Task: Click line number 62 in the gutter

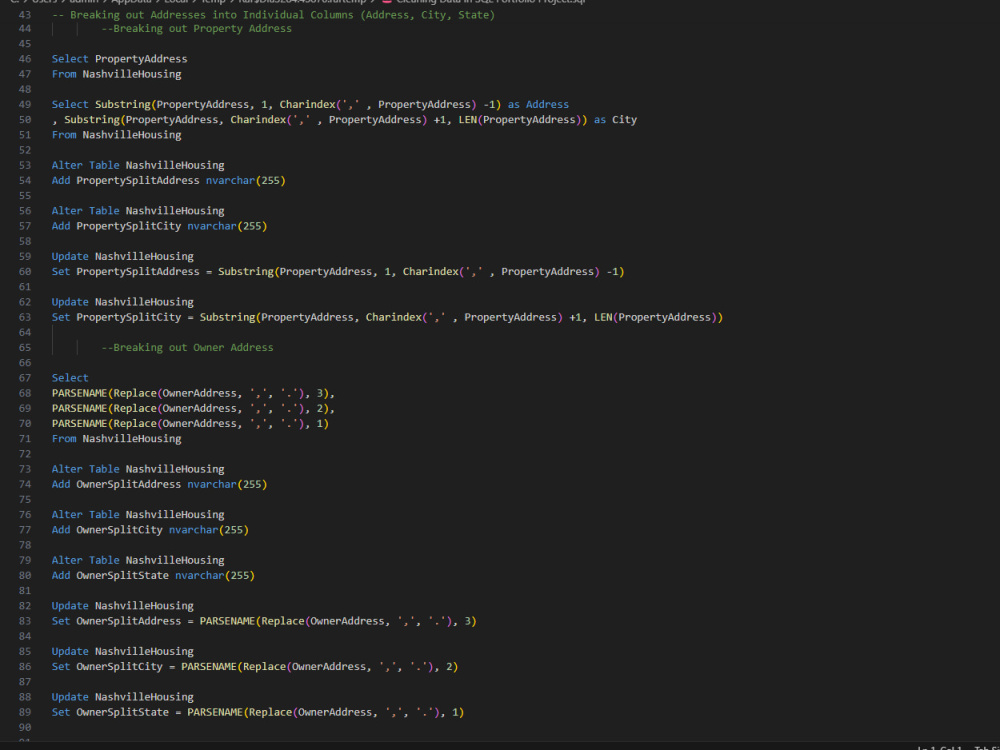Action: [25, 302]
